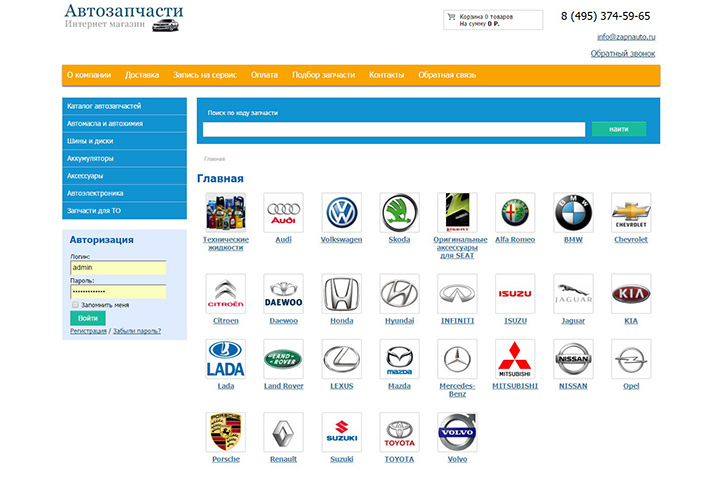Select the ISUZU logo icon
This screenshot has height=480, width=720.
click(515, 294)
